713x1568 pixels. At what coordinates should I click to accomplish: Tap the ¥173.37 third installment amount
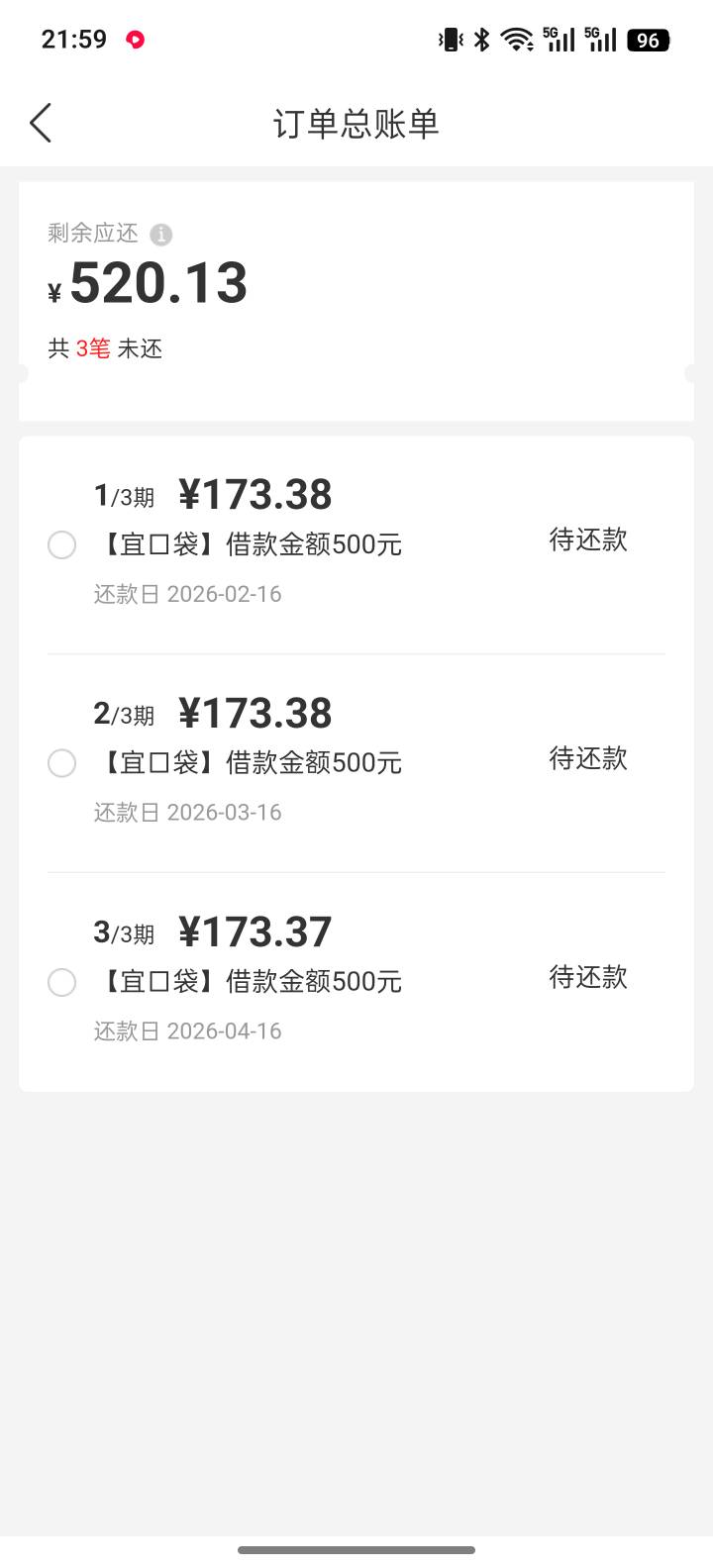tap(255, 931)
